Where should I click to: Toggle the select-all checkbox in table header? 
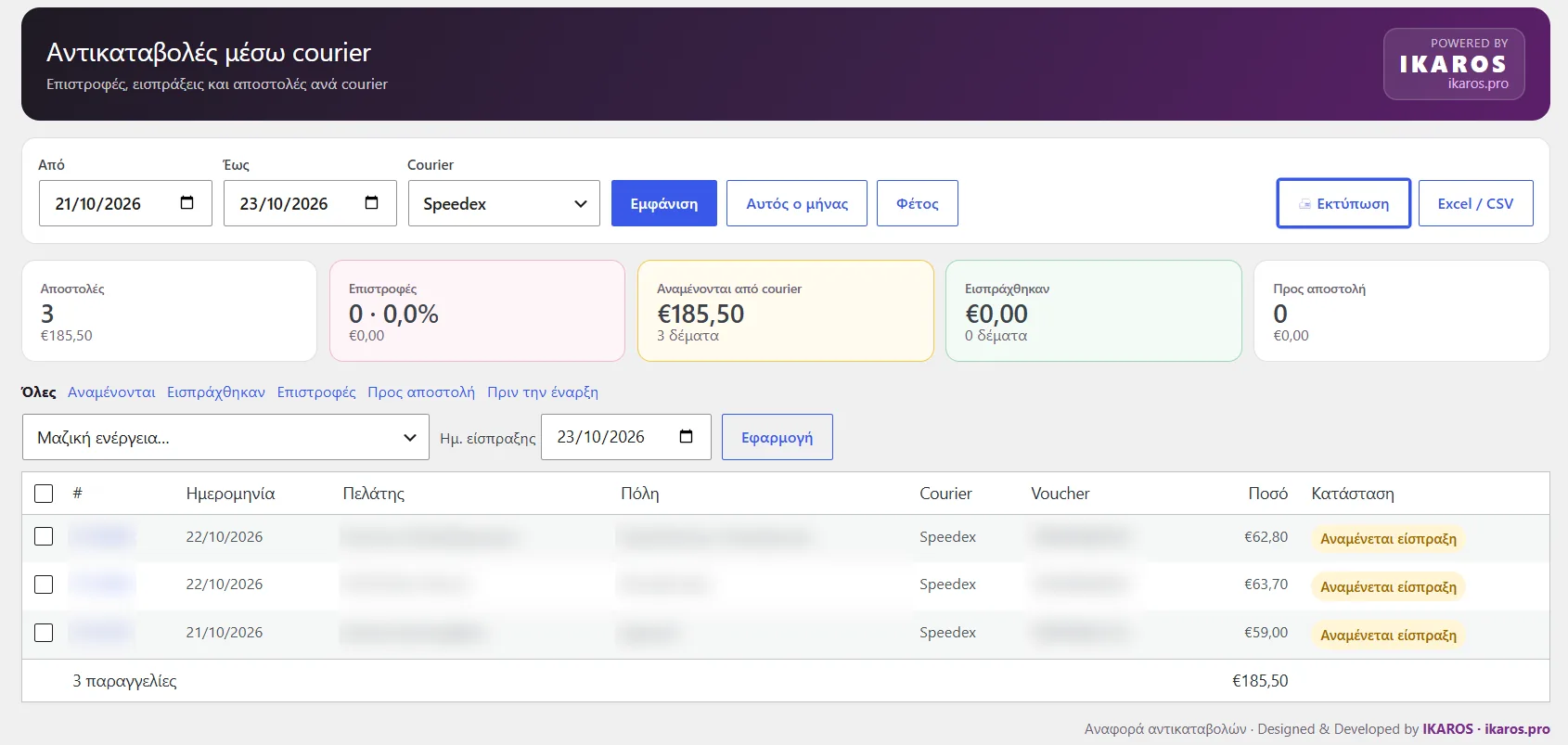tap(44, 494)
